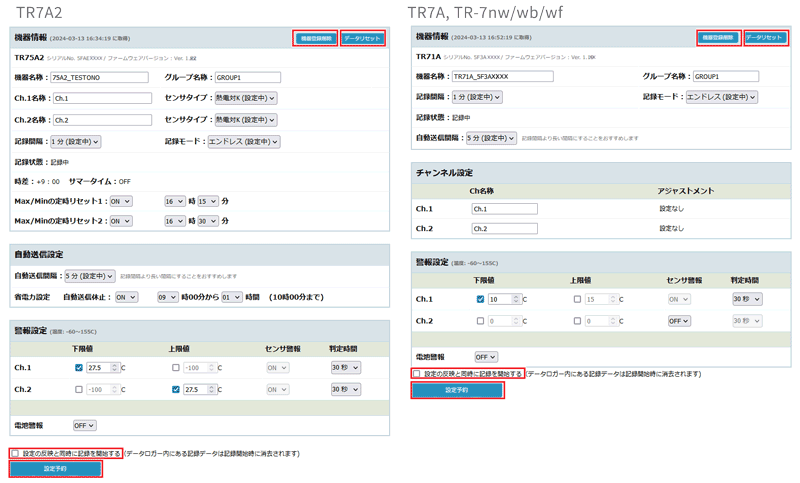Open 09 start hour dropdown for 省電力設定
This screenshot has width=800, height=483.
click(168, 297)
